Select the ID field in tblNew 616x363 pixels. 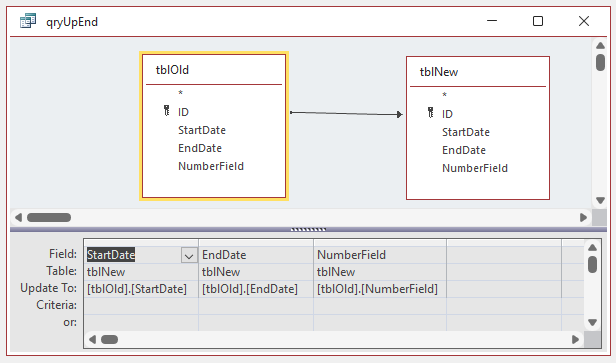447,114
